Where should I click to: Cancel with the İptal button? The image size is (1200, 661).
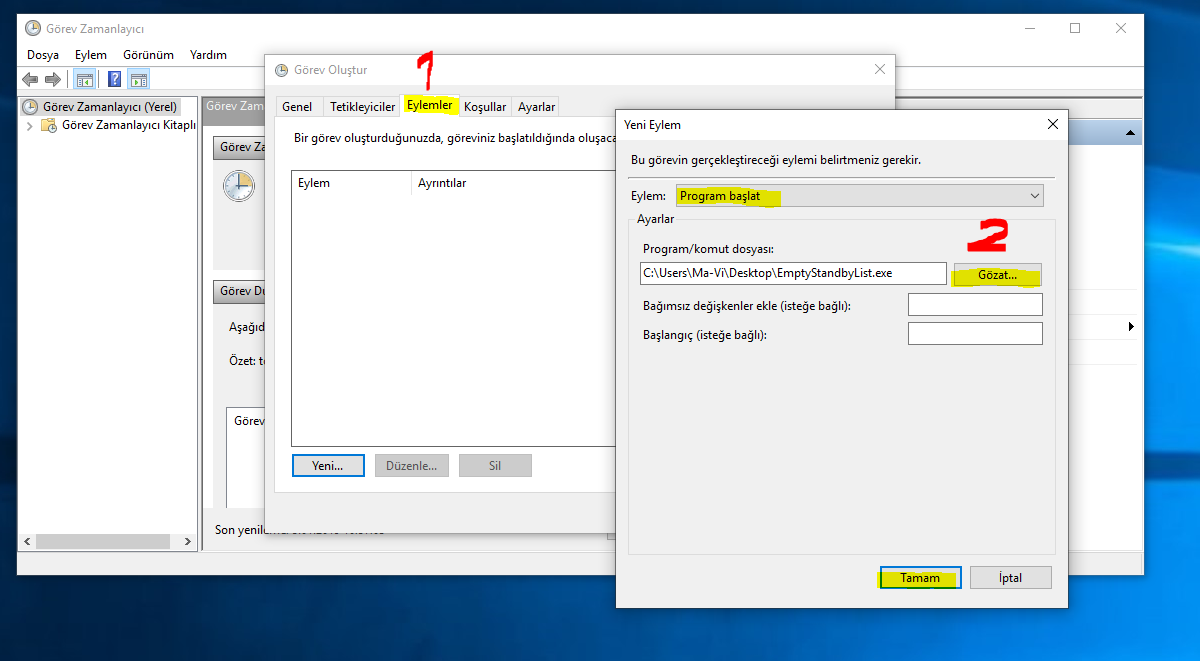[1011, 578]
